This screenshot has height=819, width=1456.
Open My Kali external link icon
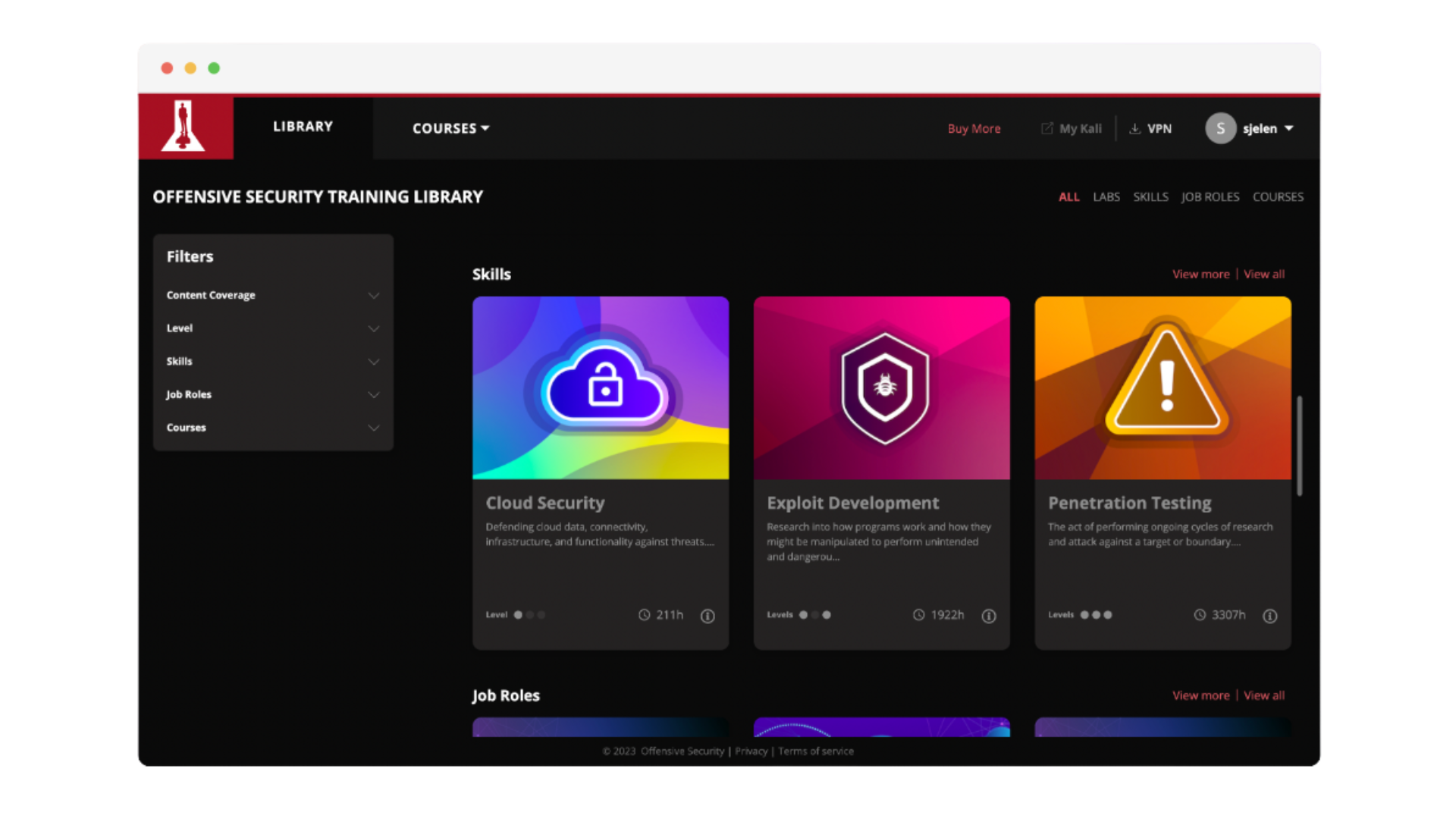1046,128
